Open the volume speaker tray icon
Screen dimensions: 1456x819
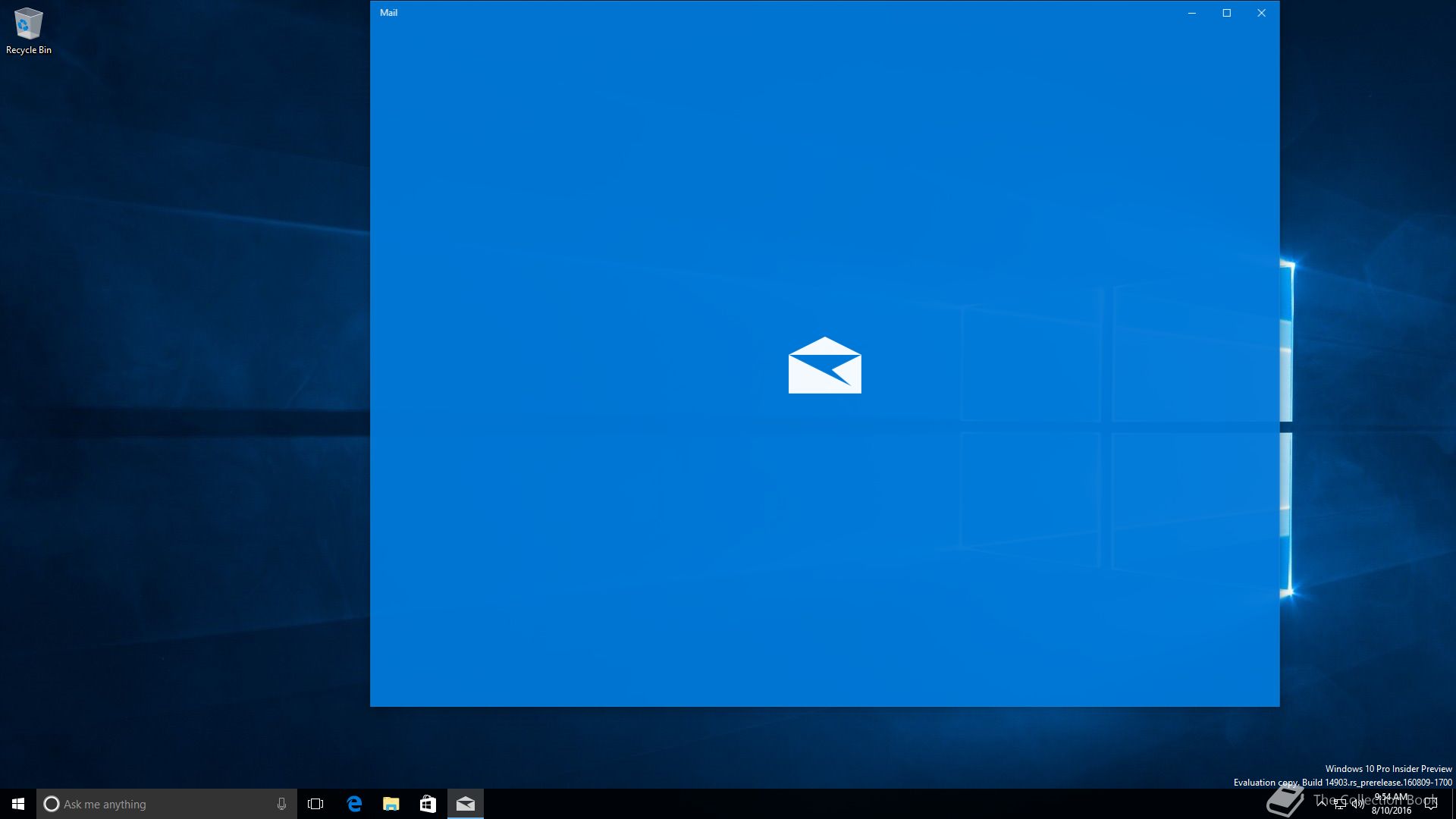point(1358,804)
